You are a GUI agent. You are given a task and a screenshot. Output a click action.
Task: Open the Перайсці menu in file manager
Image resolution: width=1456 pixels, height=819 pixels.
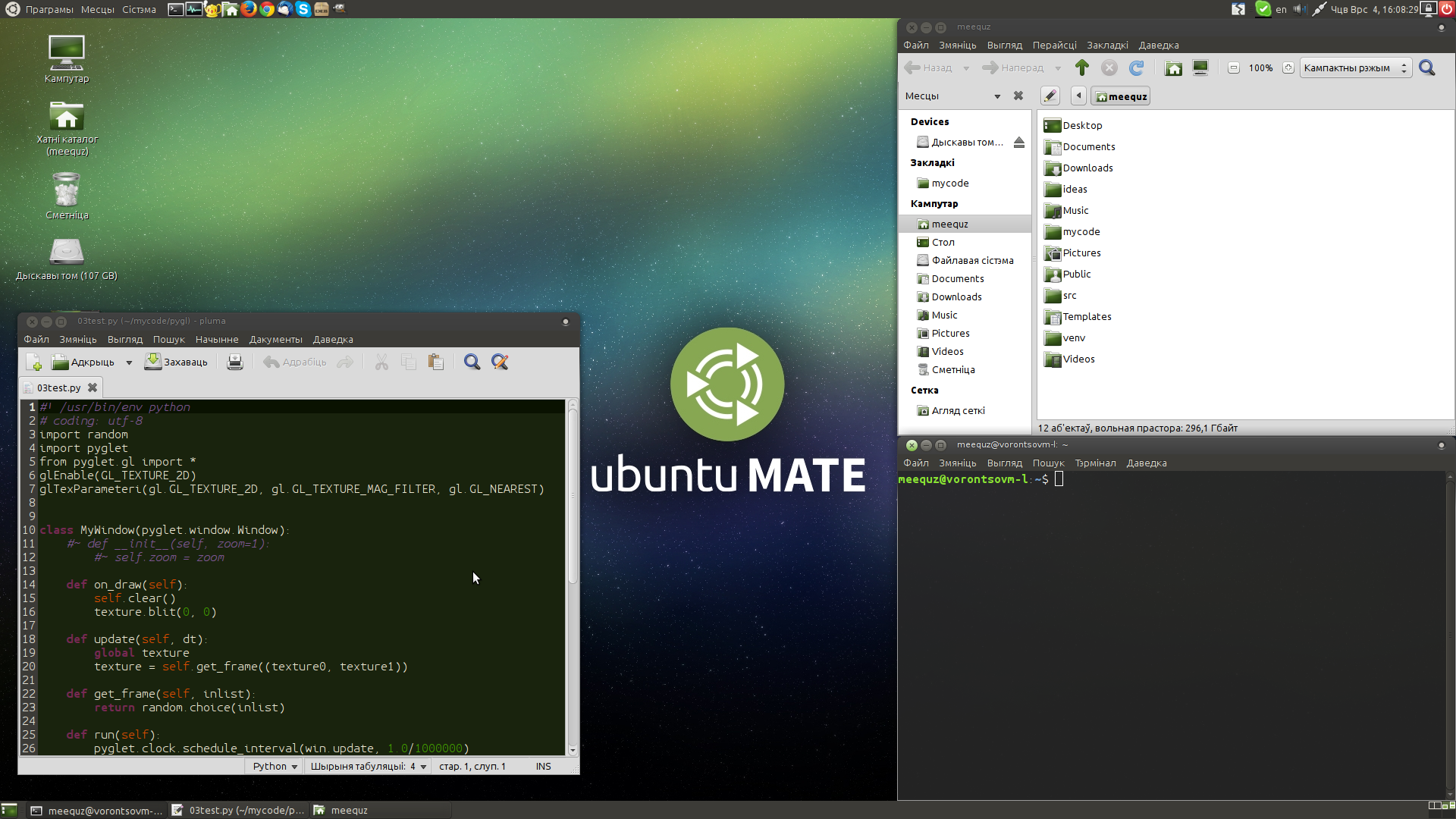point(1054,45)
